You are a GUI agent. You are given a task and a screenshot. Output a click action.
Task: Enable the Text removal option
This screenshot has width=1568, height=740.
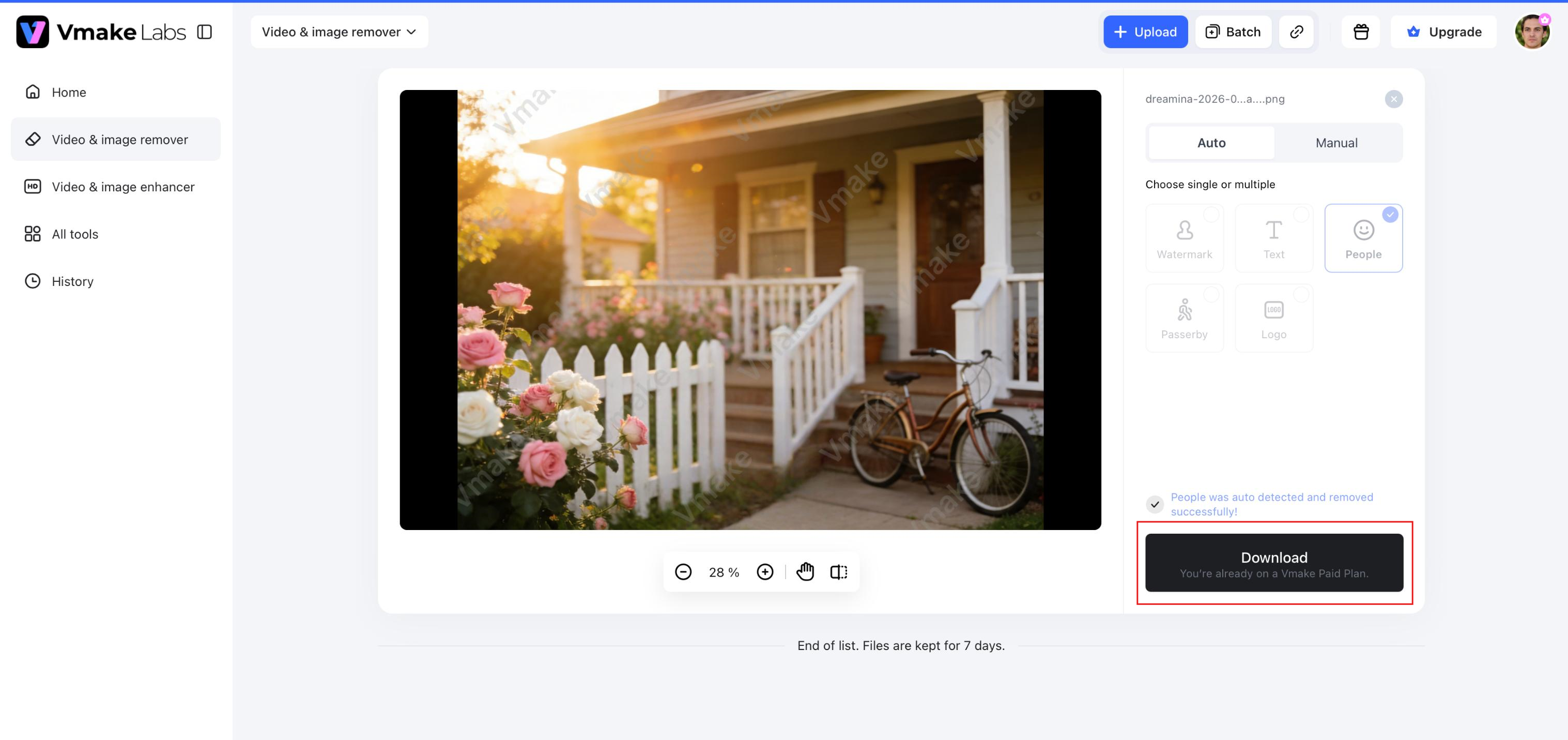point(1274,238)
